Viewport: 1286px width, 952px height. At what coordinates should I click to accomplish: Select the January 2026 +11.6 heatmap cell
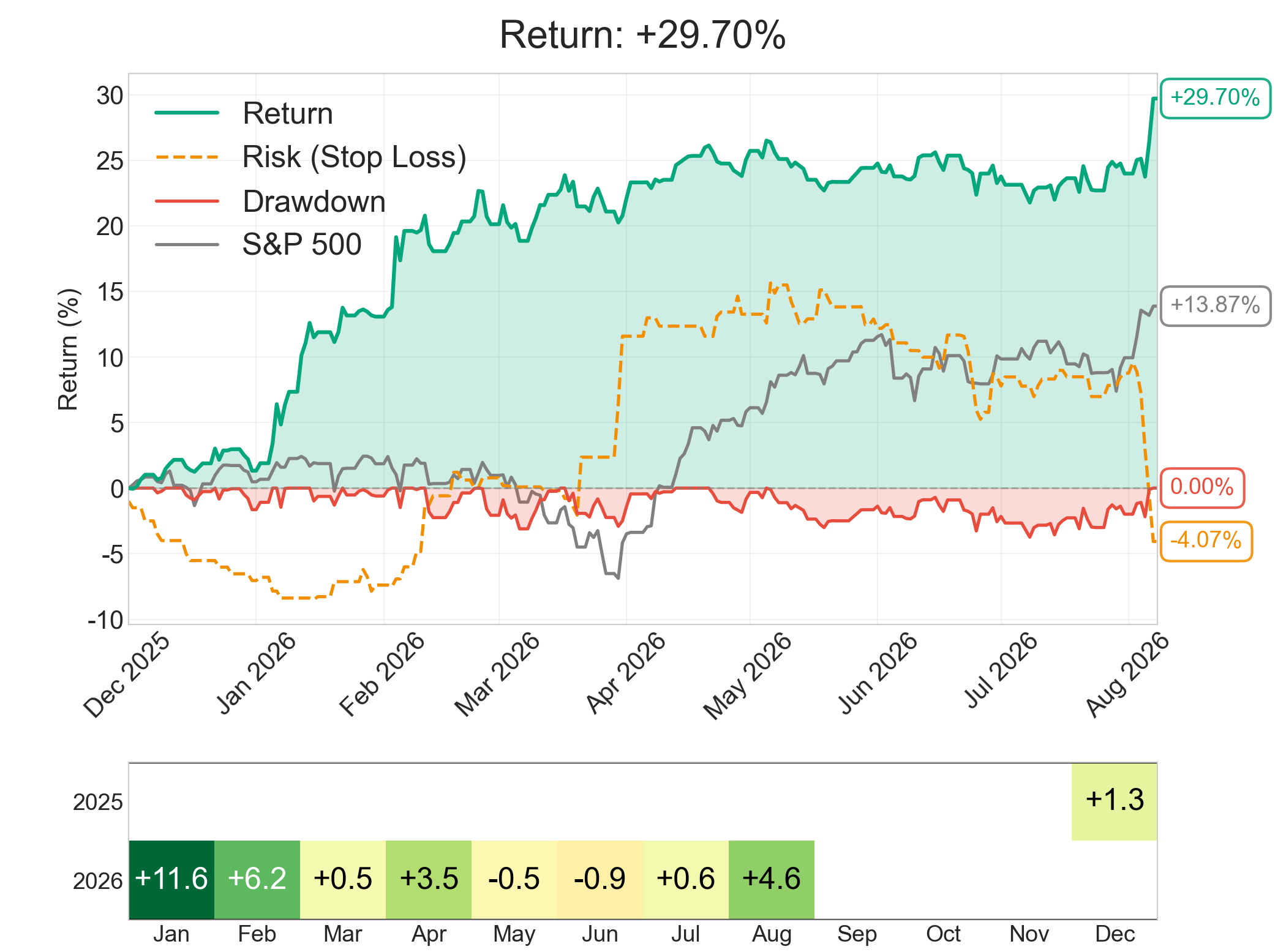coord(171,879)
